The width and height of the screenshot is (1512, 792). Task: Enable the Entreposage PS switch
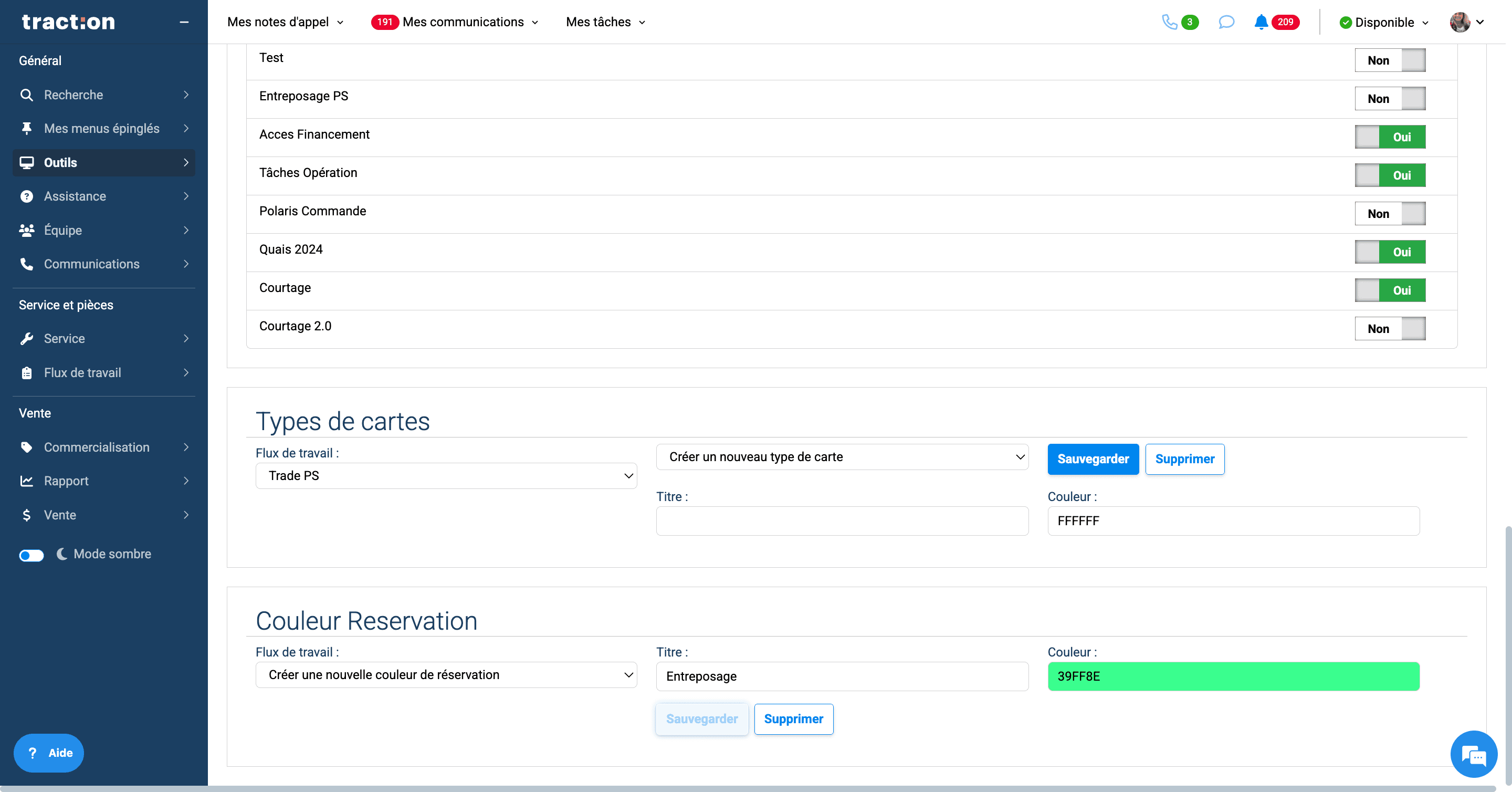(x=1389, y=99)
